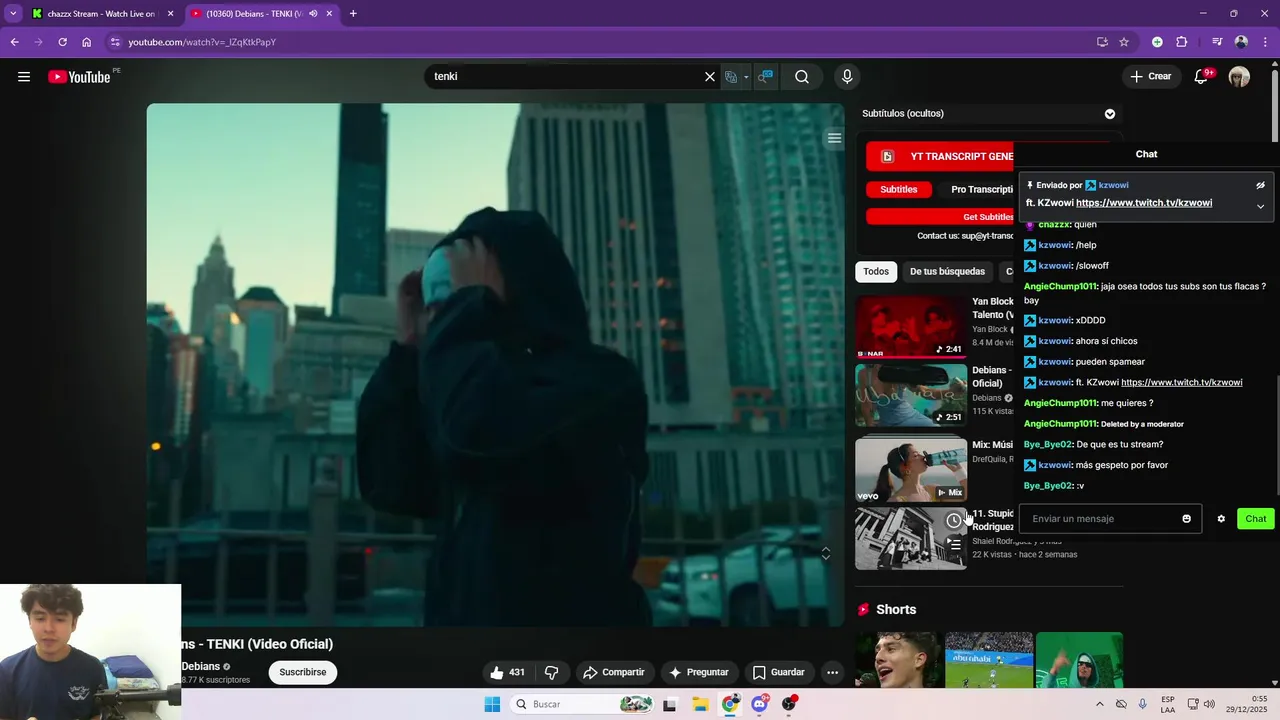Click the Suscribirse button

tap(303, 672)
